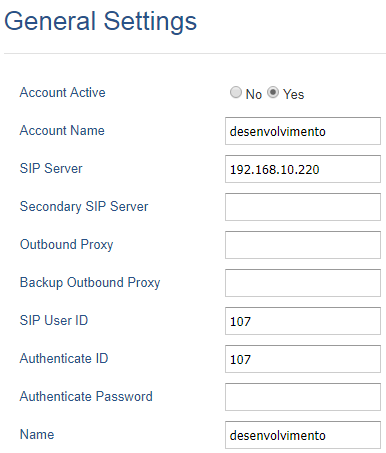Click the SIP User ID label
386x453 pixels.
coord(54,320)
